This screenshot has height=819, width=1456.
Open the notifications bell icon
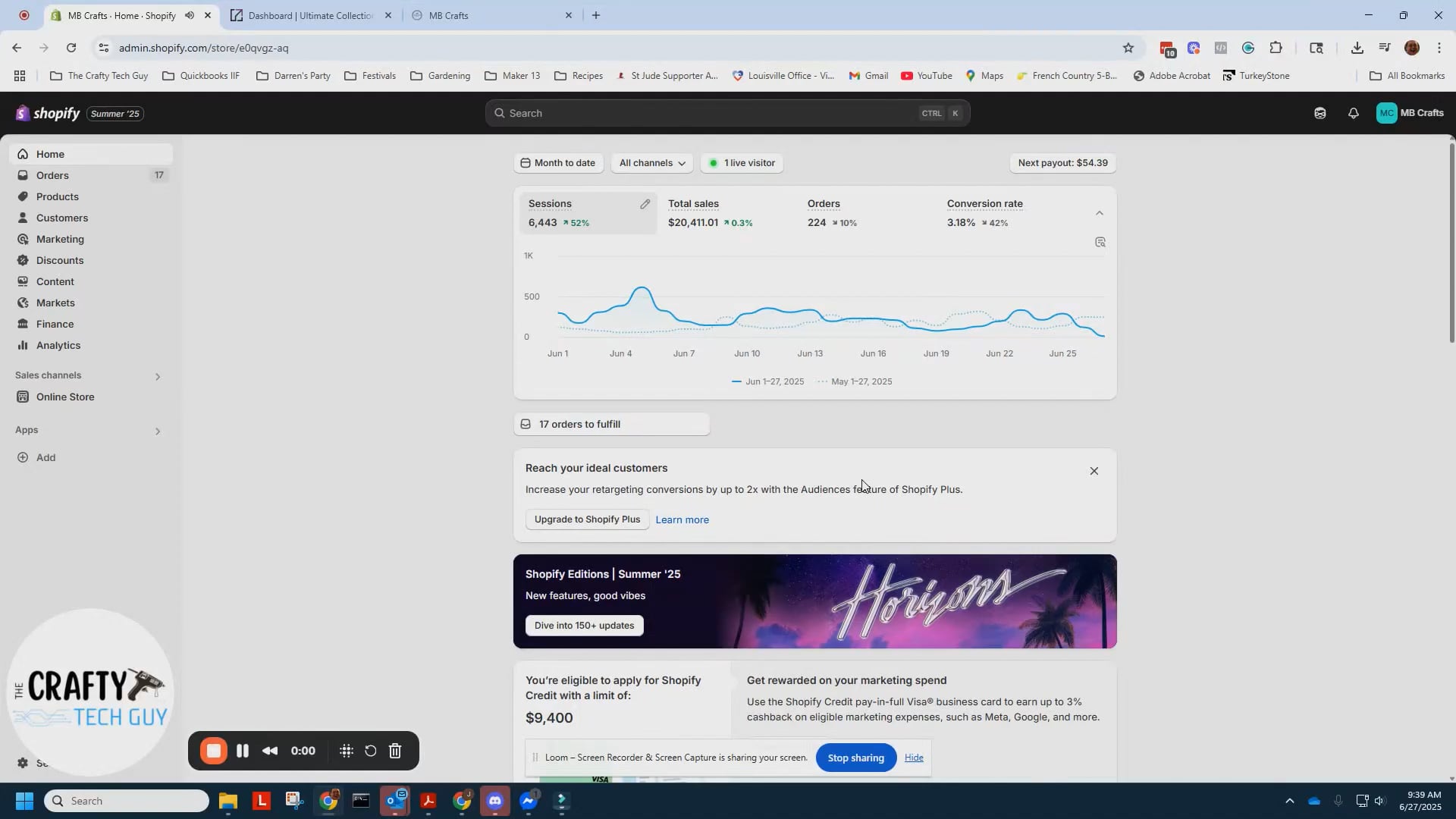1353,113
